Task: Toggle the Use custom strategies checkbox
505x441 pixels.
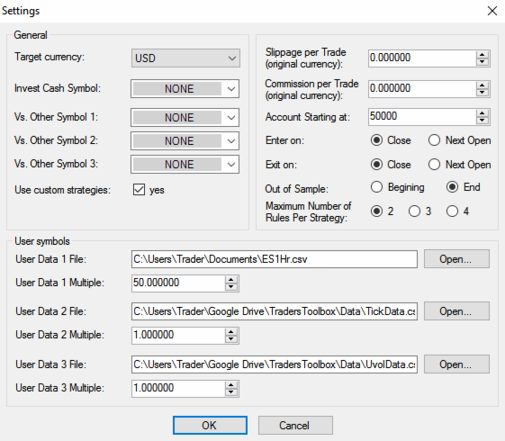Action: (139, 190)
